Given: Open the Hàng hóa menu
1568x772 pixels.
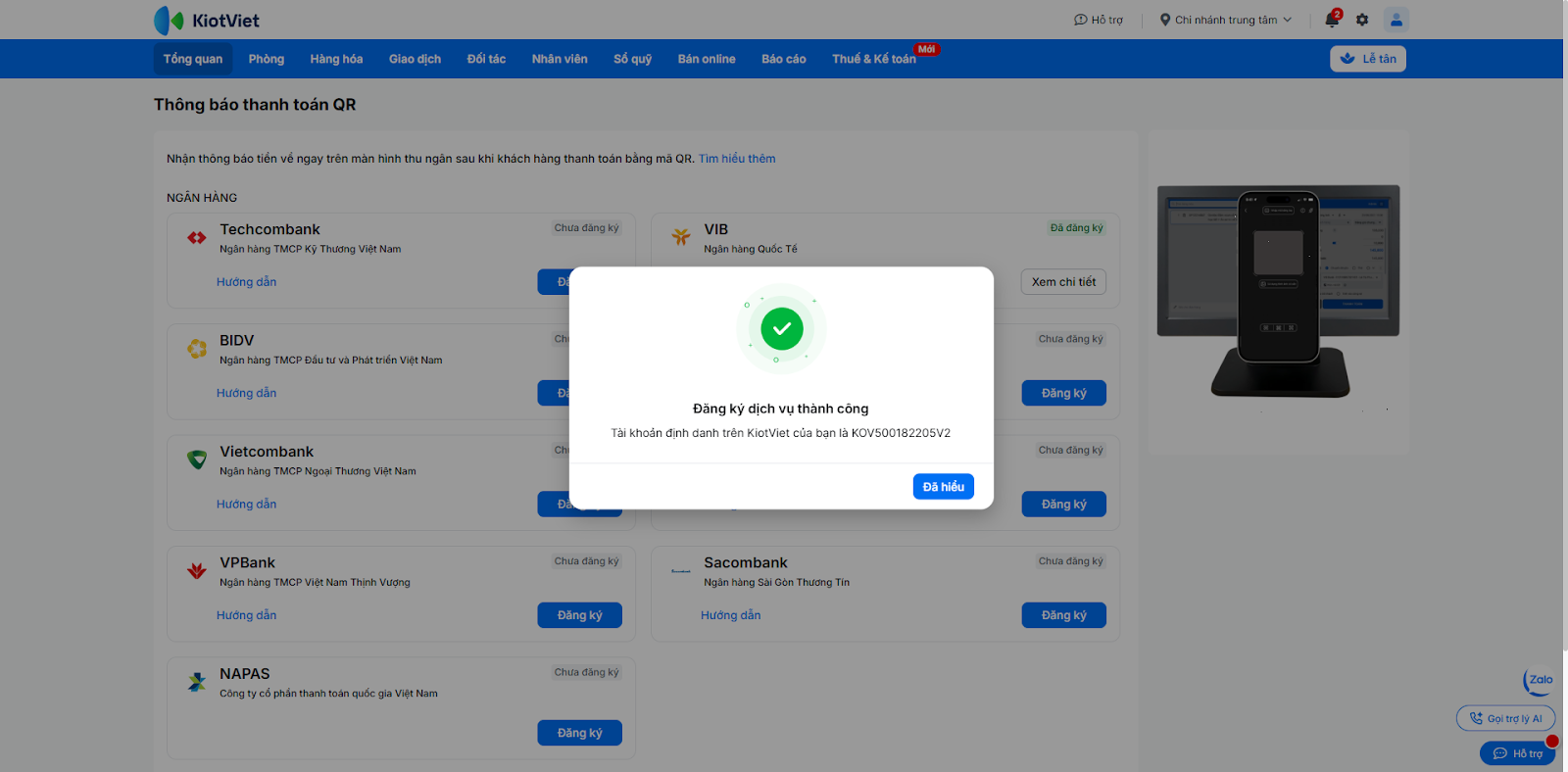Looking at the screenshot, I should [x=336, y=59].
